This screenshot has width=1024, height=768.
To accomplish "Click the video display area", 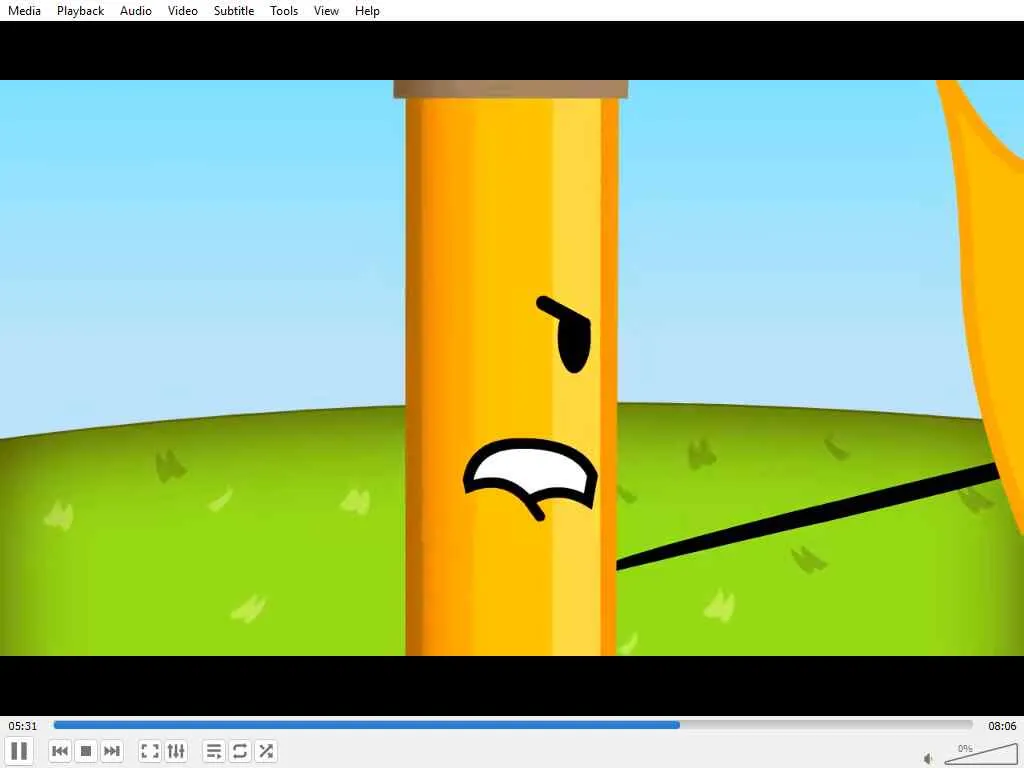I will (512, 368).
